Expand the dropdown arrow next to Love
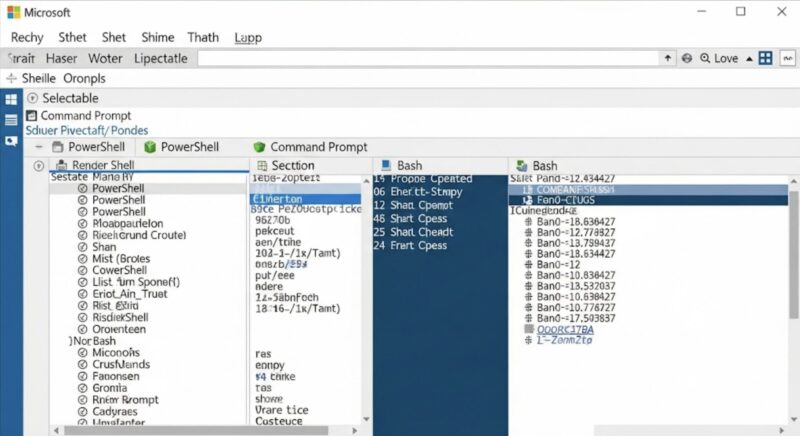Screen dimensions: 800x436 [749, 59]
